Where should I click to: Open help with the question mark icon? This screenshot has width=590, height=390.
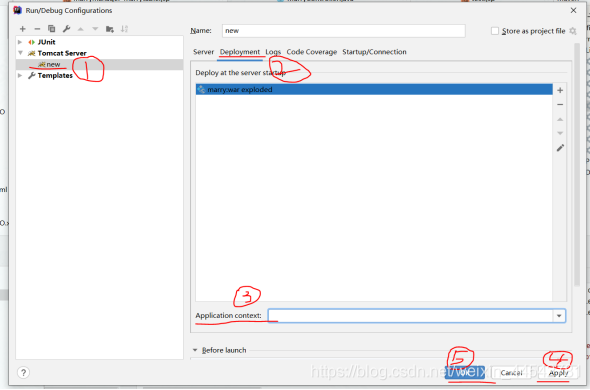tap(23, 373)
